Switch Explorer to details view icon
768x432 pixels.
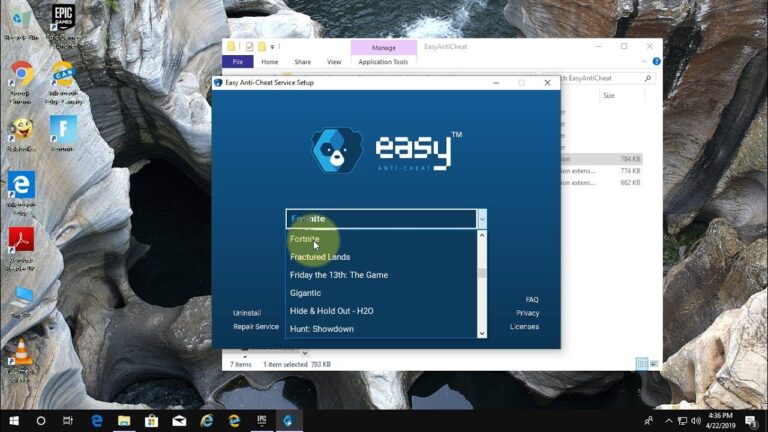click(x=642, y=364)
